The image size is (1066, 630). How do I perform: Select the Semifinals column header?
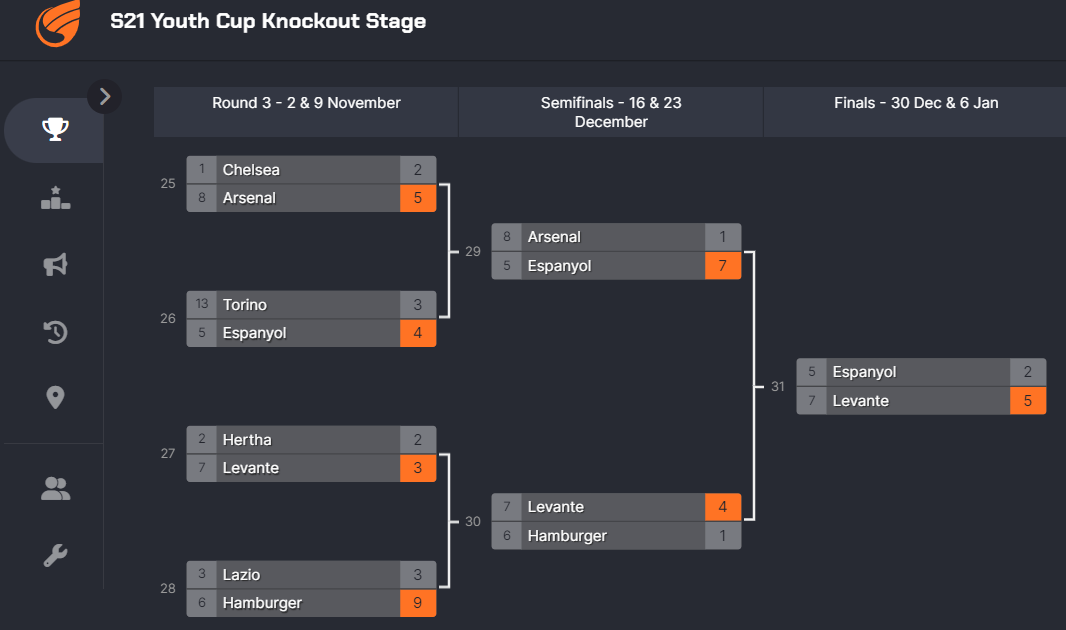pyautogui.click(x=611, y=112)
